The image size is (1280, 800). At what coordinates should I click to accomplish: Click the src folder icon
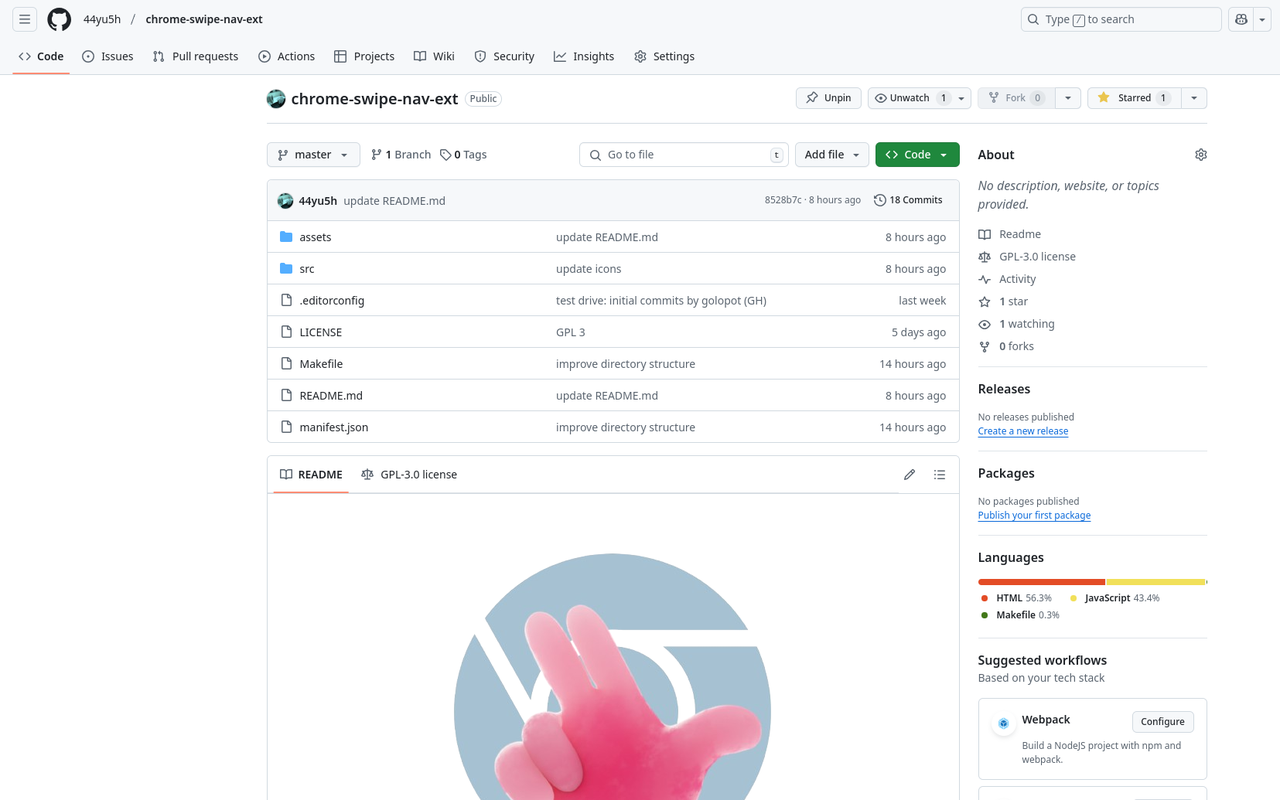click(286, 269)
